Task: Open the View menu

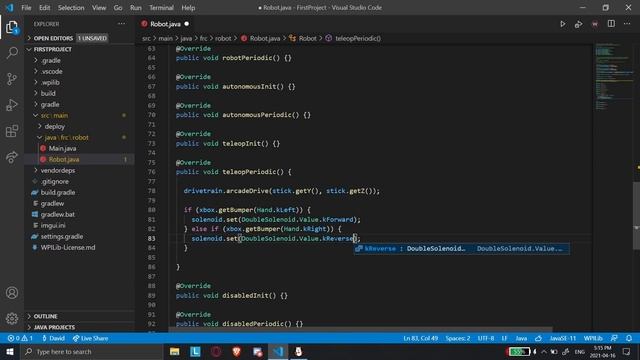Action: pos(99,7)
